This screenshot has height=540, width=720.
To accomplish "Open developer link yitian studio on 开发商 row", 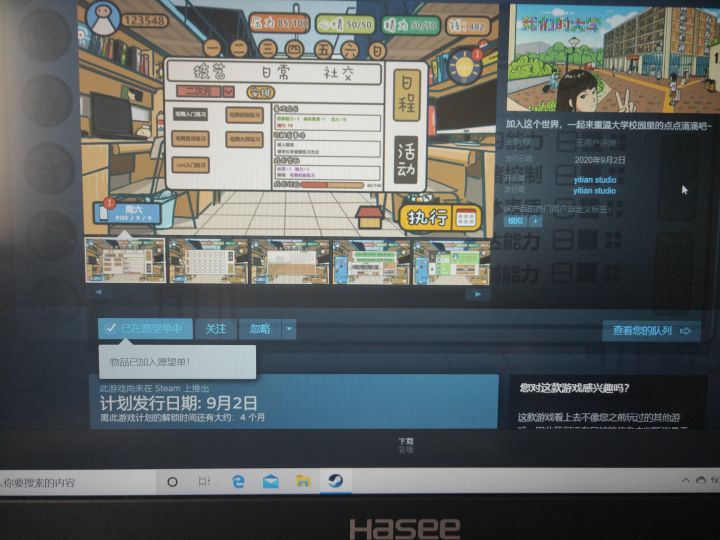I will point(595,180).
